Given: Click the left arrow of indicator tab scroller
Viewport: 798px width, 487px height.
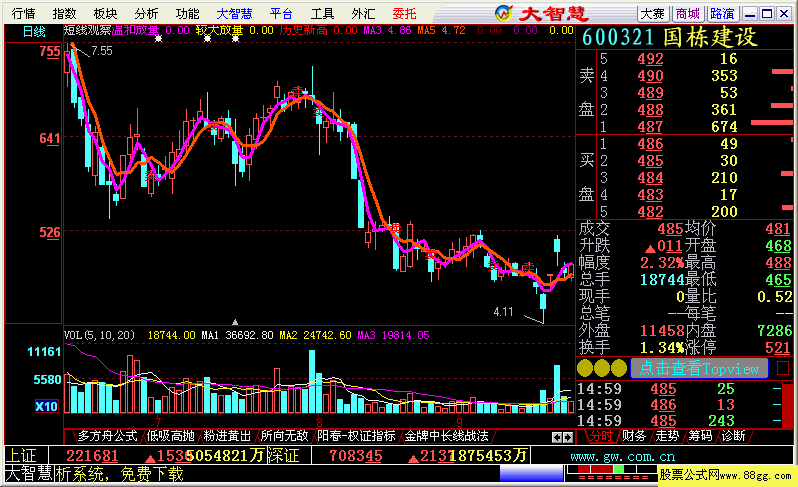Looking at the screenshot, I should 557,437.
